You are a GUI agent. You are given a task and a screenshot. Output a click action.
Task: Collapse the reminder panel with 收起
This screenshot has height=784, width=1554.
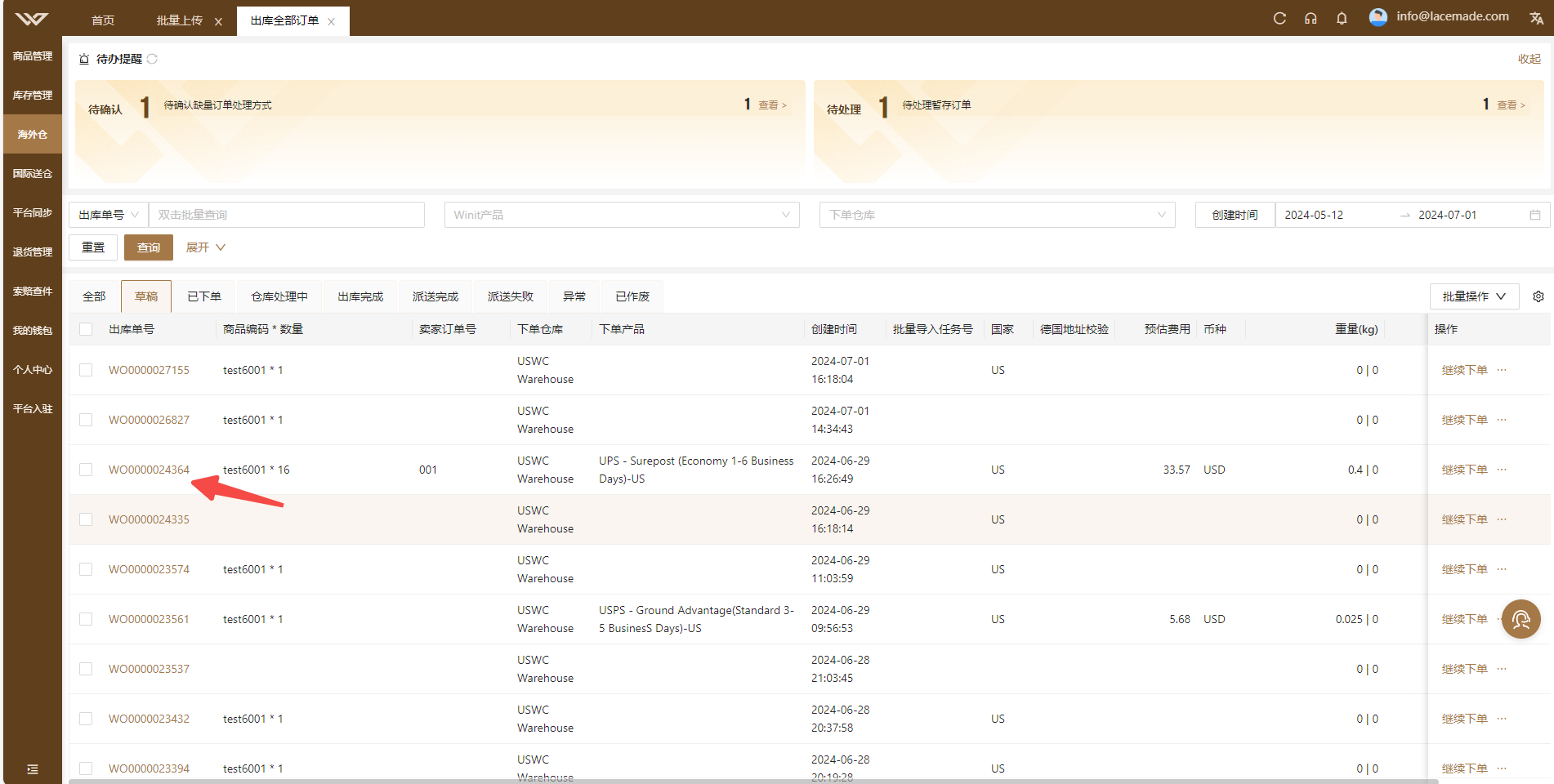pyautogui.click(x=1529, y=59)
